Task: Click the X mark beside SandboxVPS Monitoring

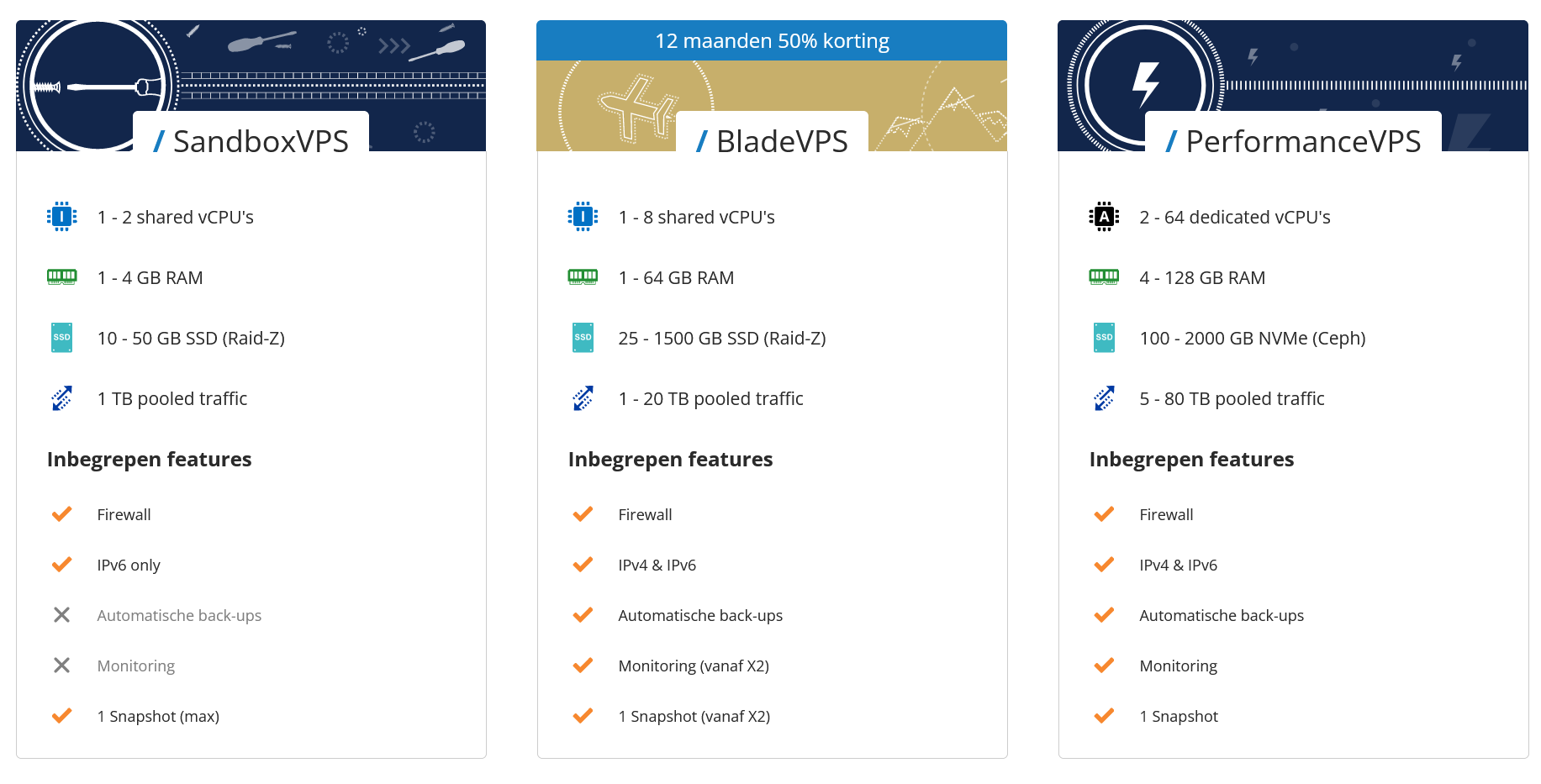Action: coord(61,666)
